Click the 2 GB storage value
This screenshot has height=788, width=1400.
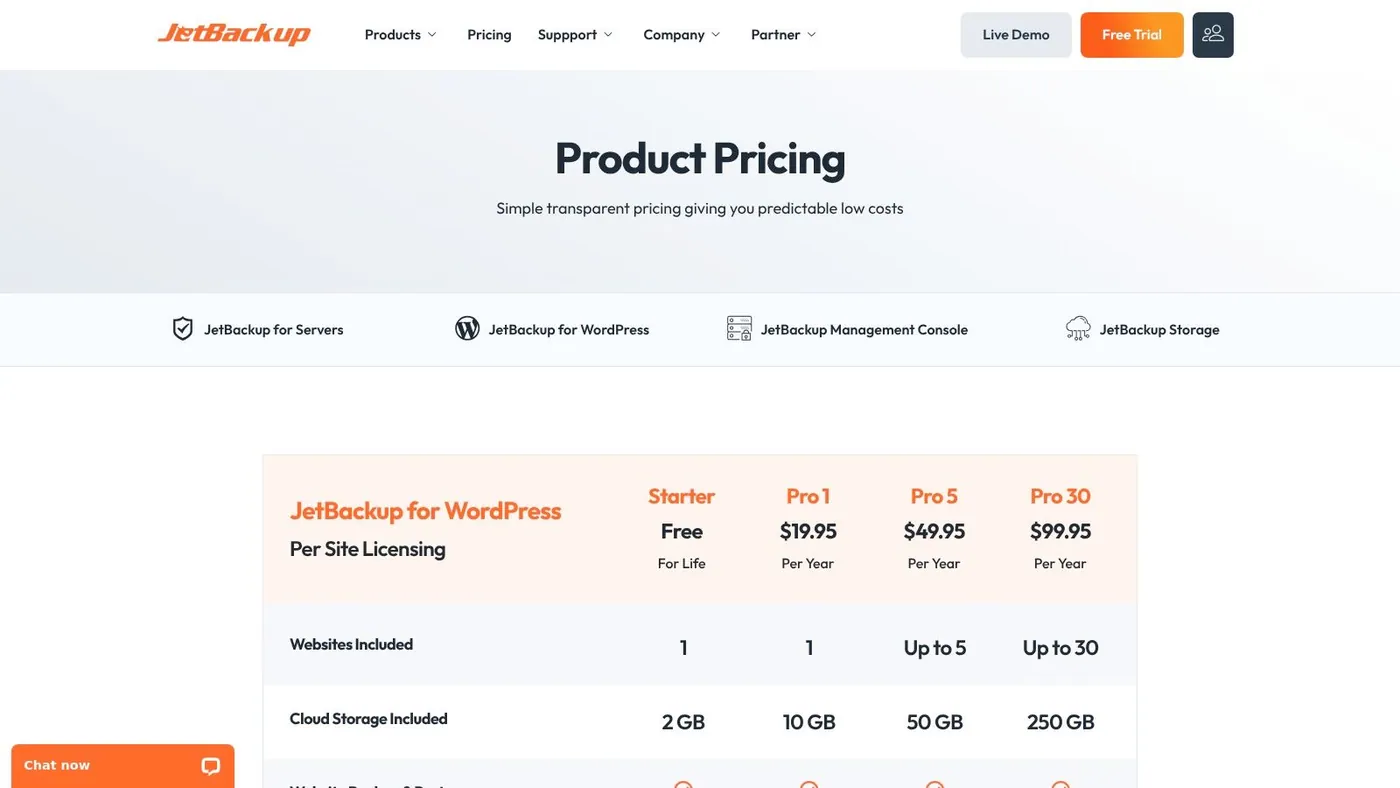pyautogui.click(x=683, y=722)
